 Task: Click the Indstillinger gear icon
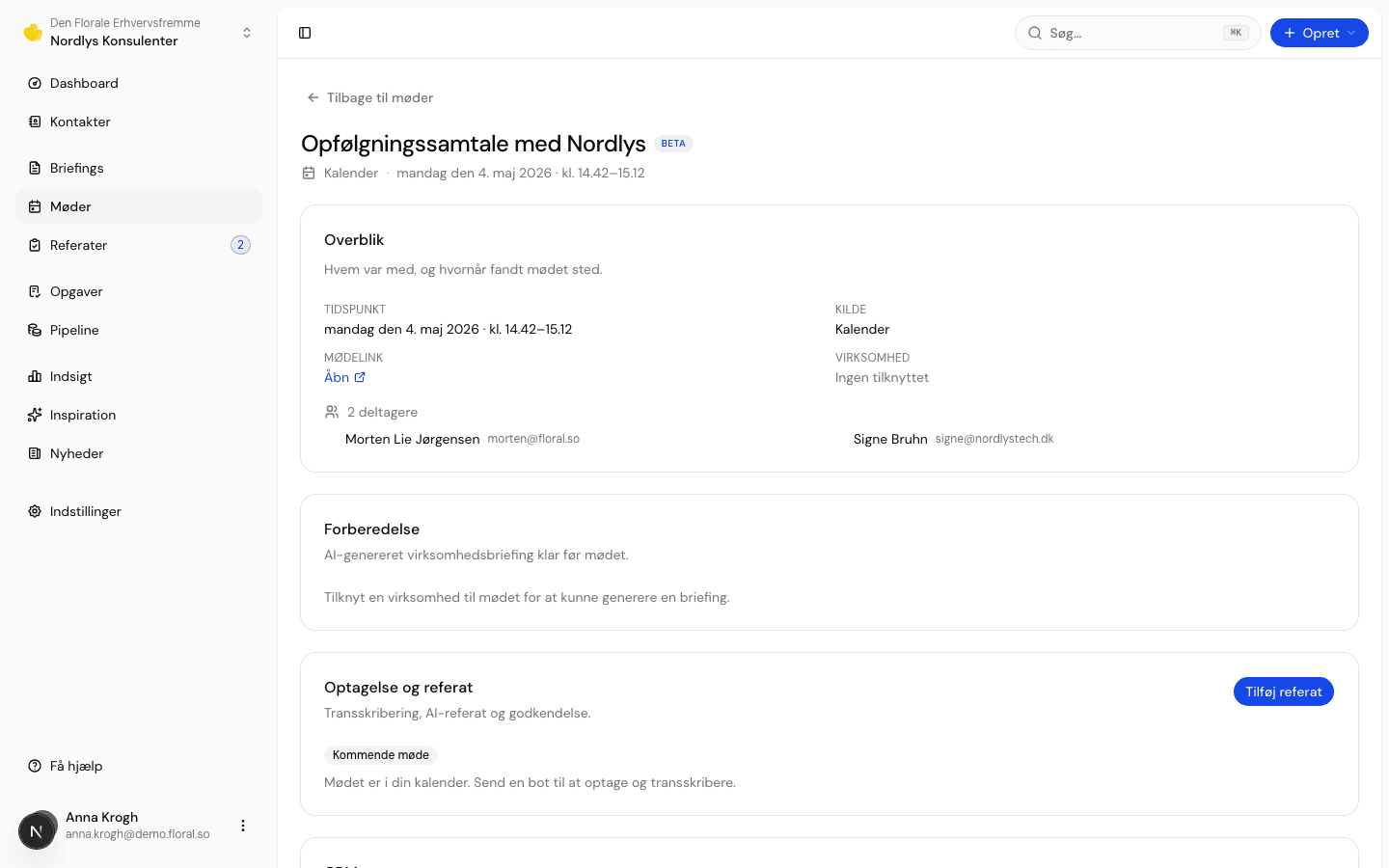pos(35,511)
